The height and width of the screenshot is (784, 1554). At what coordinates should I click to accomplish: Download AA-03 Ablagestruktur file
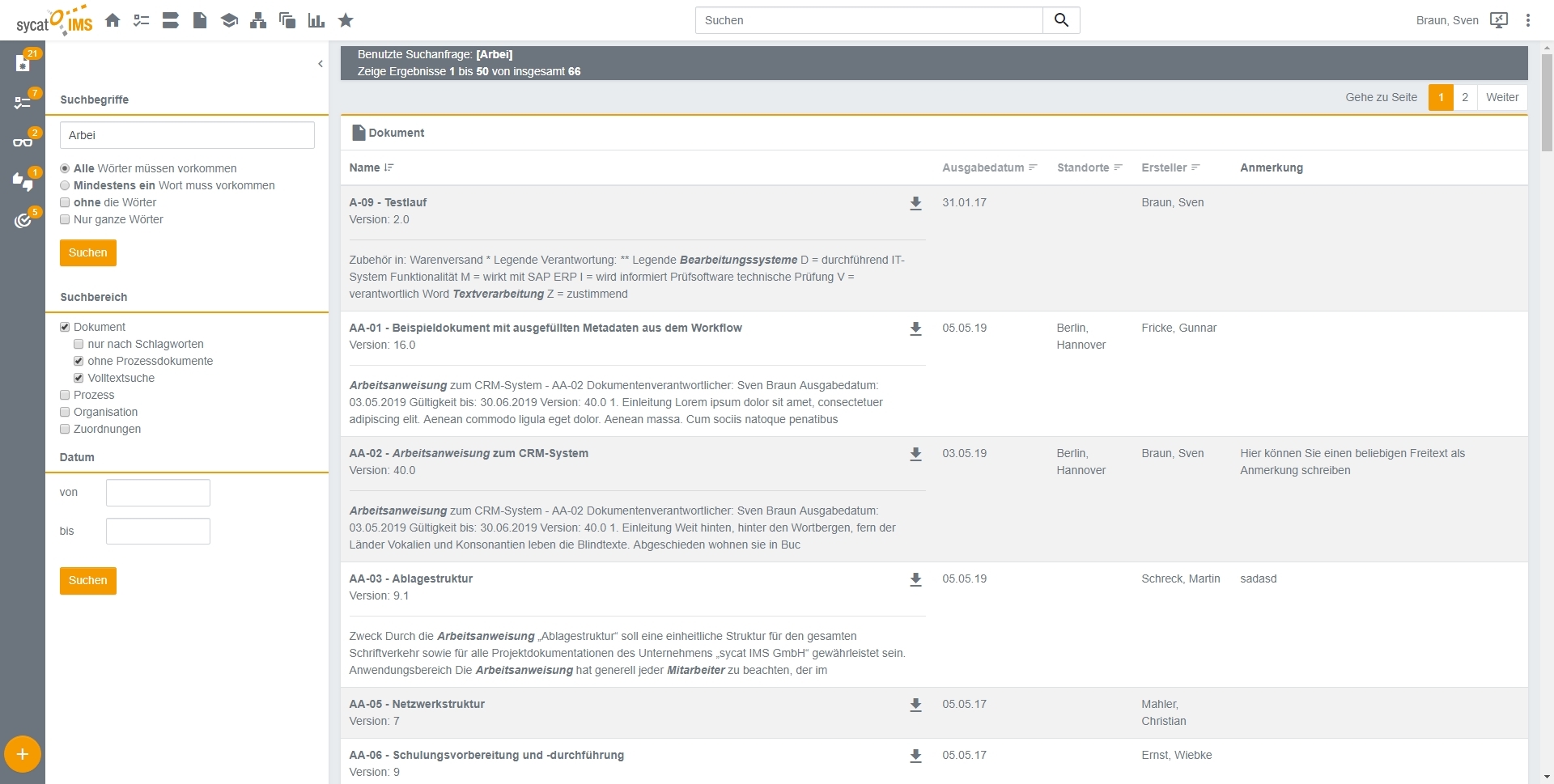coord(915,579)
